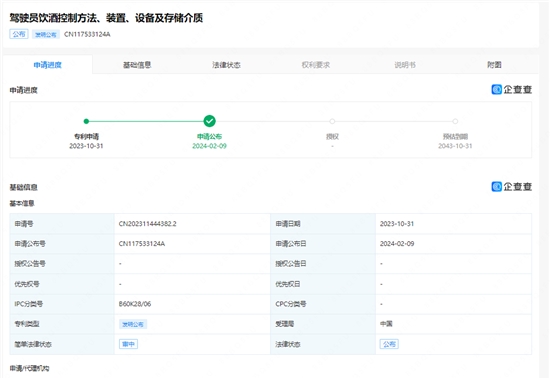Switch to the 法律状态 tab
550x378 pixels.
[226, 65]
